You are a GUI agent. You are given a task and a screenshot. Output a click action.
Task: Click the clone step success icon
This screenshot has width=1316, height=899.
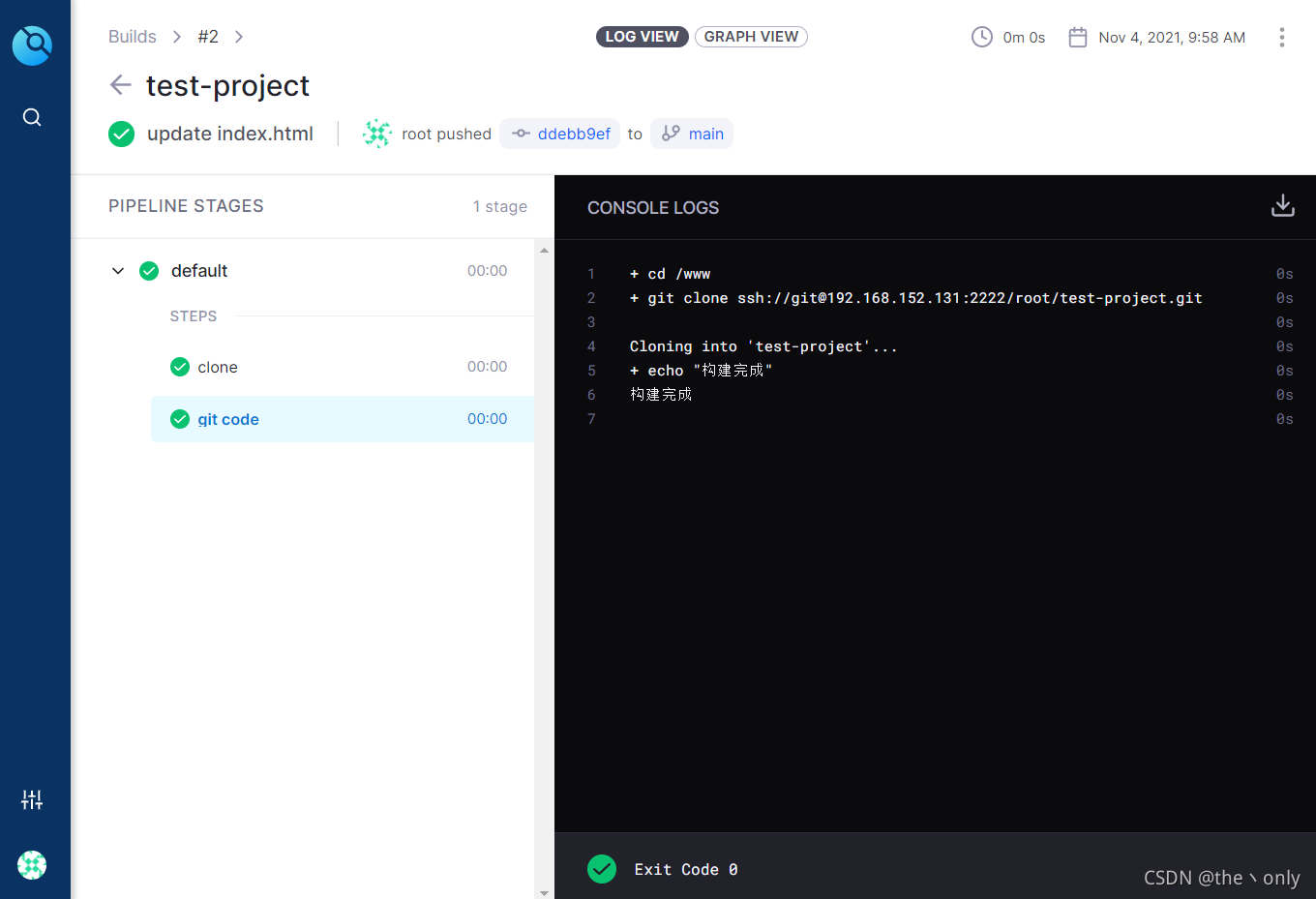pos(180,367)
